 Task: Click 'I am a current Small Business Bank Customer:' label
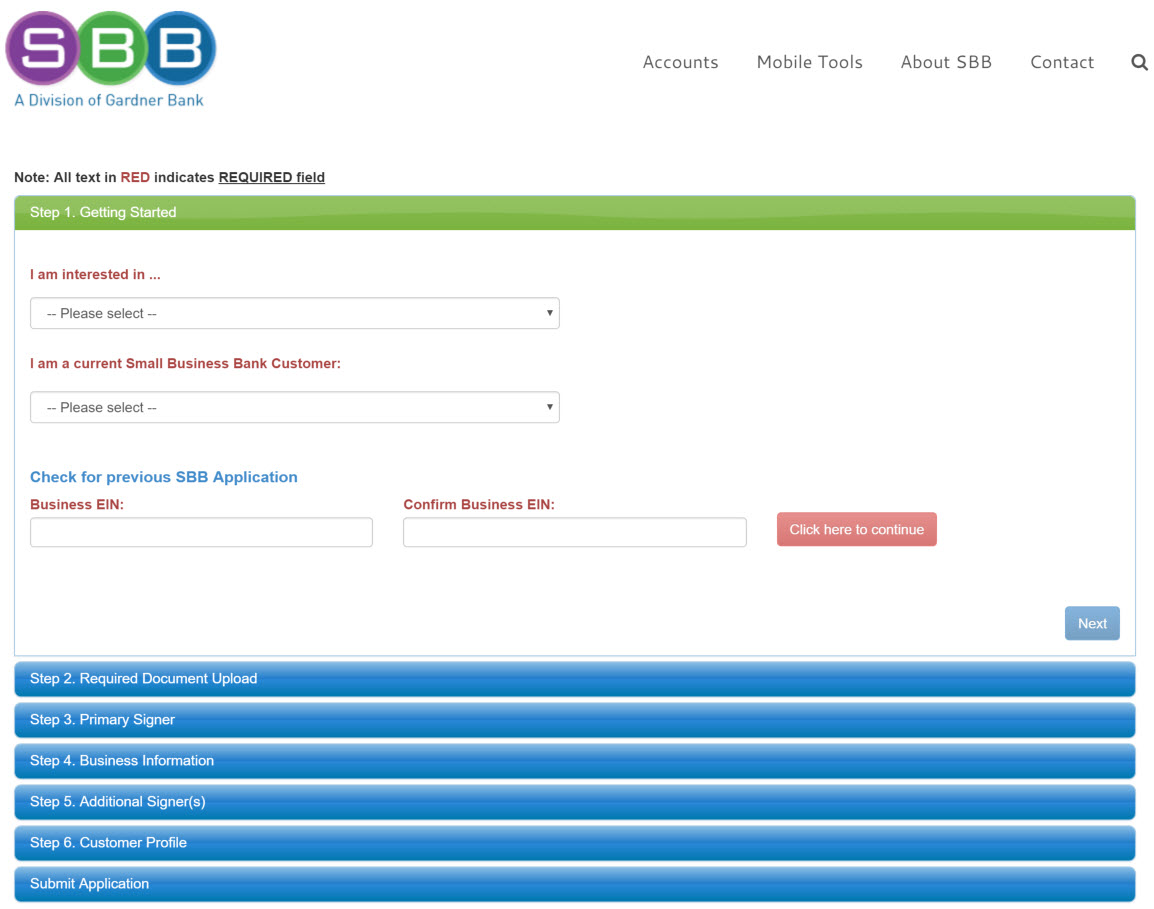tap(185, 364)
